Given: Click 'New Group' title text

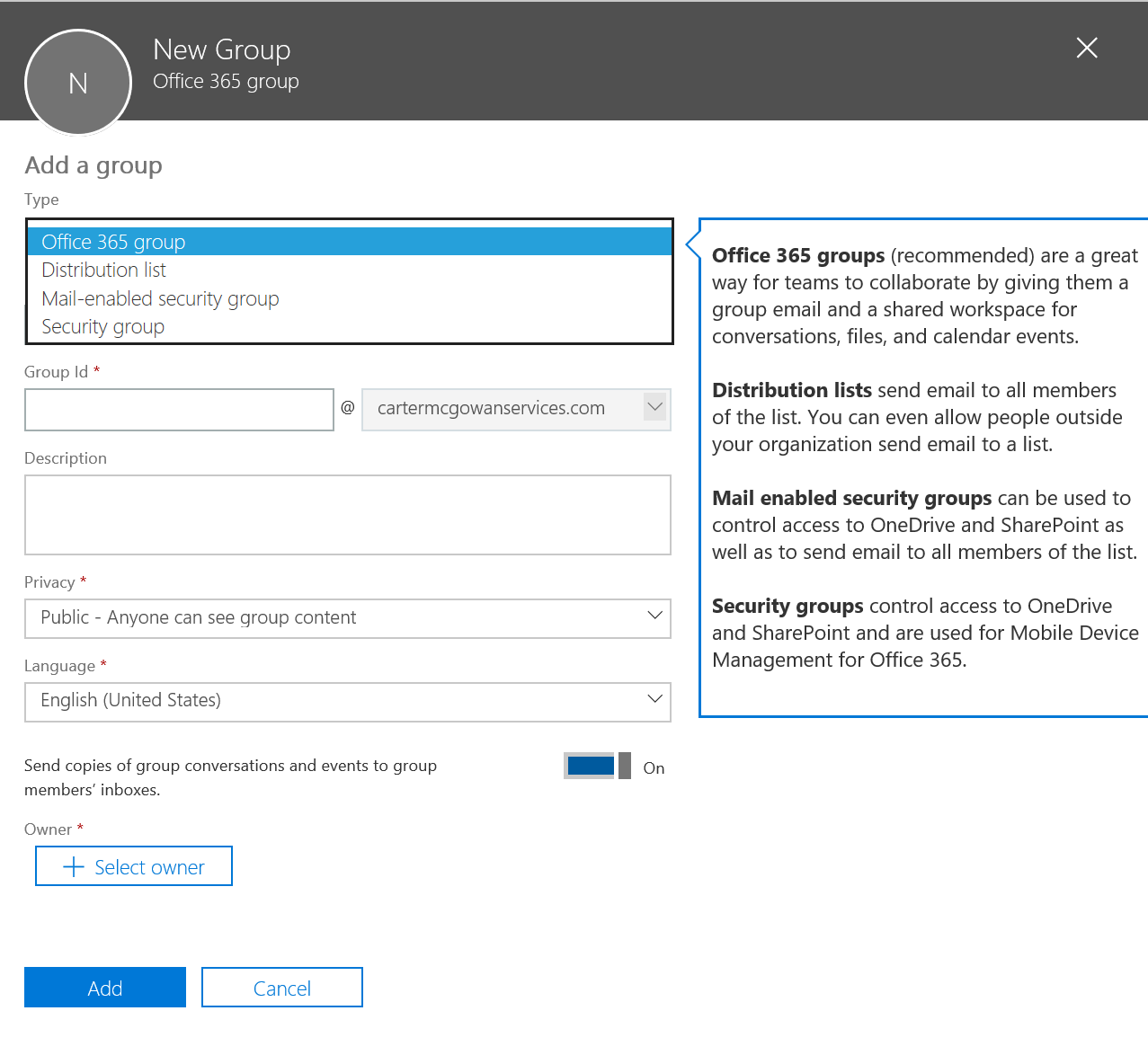Looking at the screenshot, I should tap(222, 49).
